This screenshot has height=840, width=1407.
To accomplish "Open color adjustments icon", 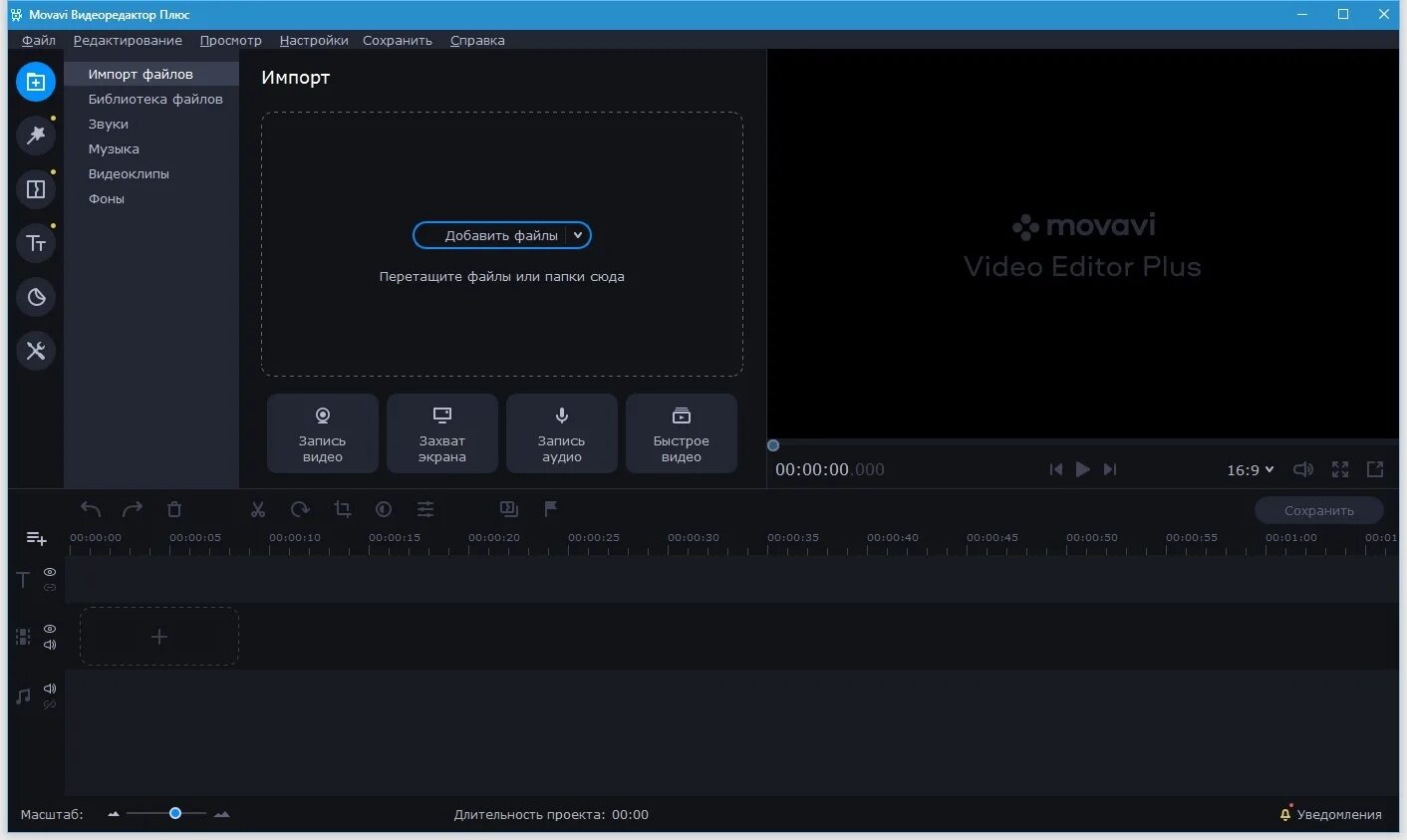I will tap(384, 509).
